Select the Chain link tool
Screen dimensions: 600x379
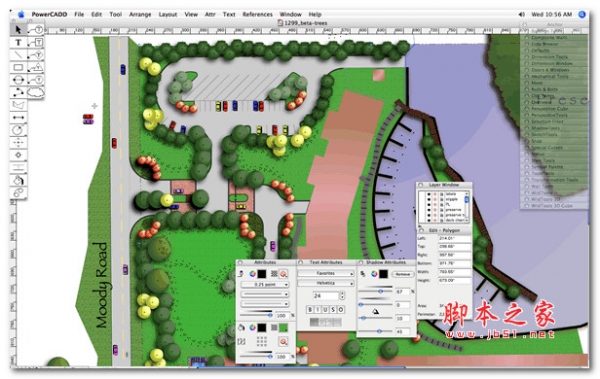point(18,193)
